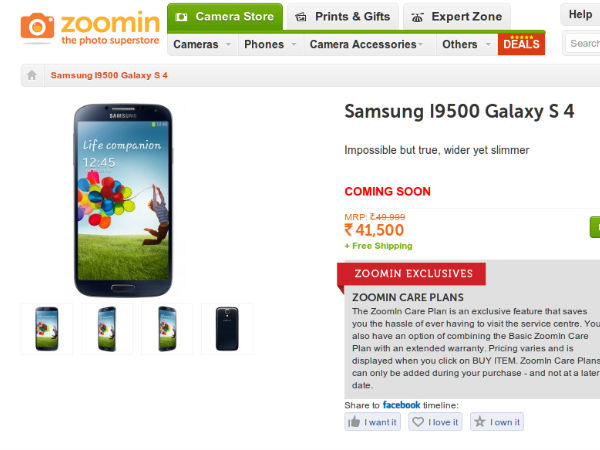Select the second phone thumbnail
This screenshot has height=450, width=600.
(x=107, y=329)
